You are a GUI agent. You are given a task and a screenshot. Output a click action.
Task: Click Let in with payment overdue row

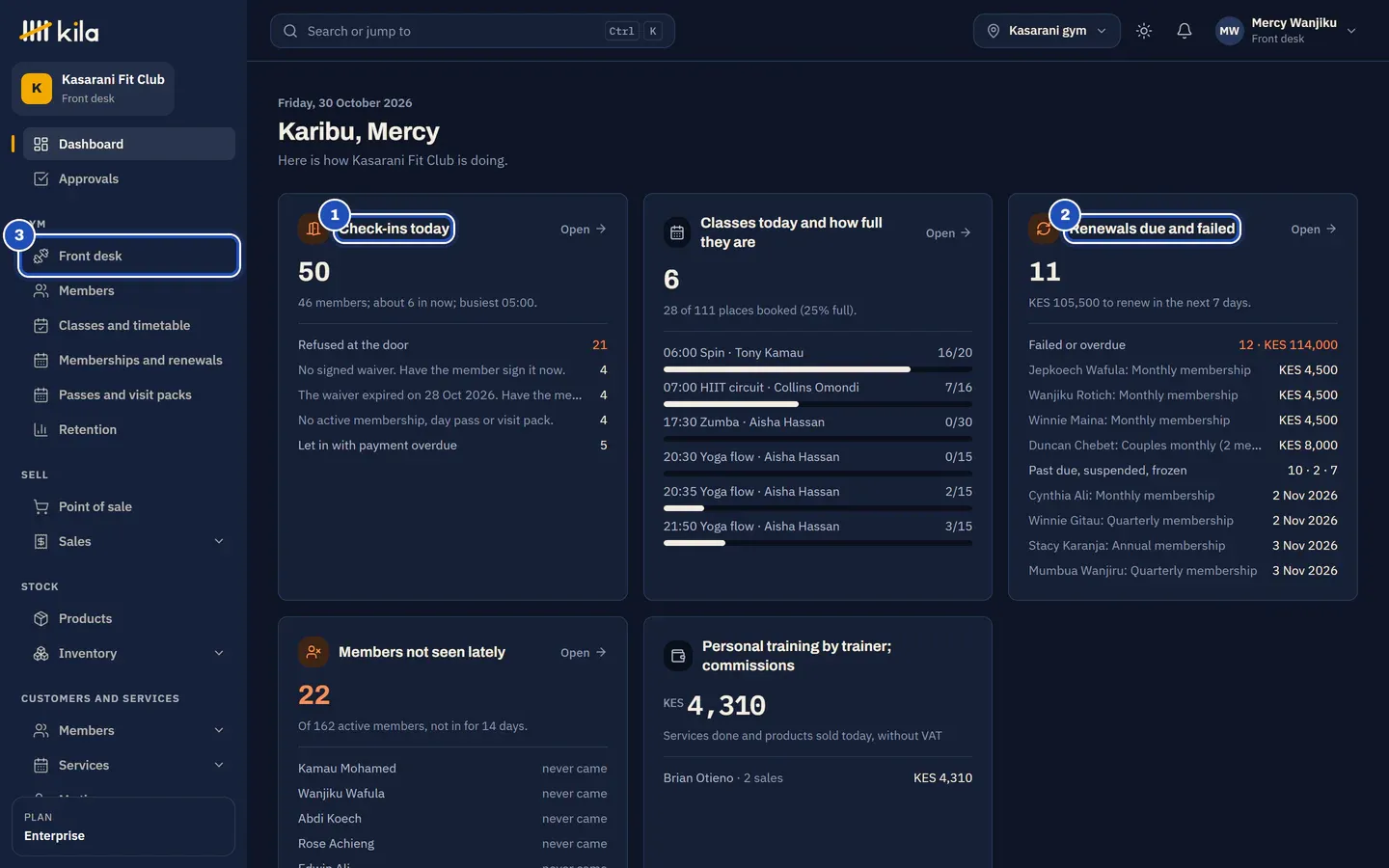click(452, 445)
